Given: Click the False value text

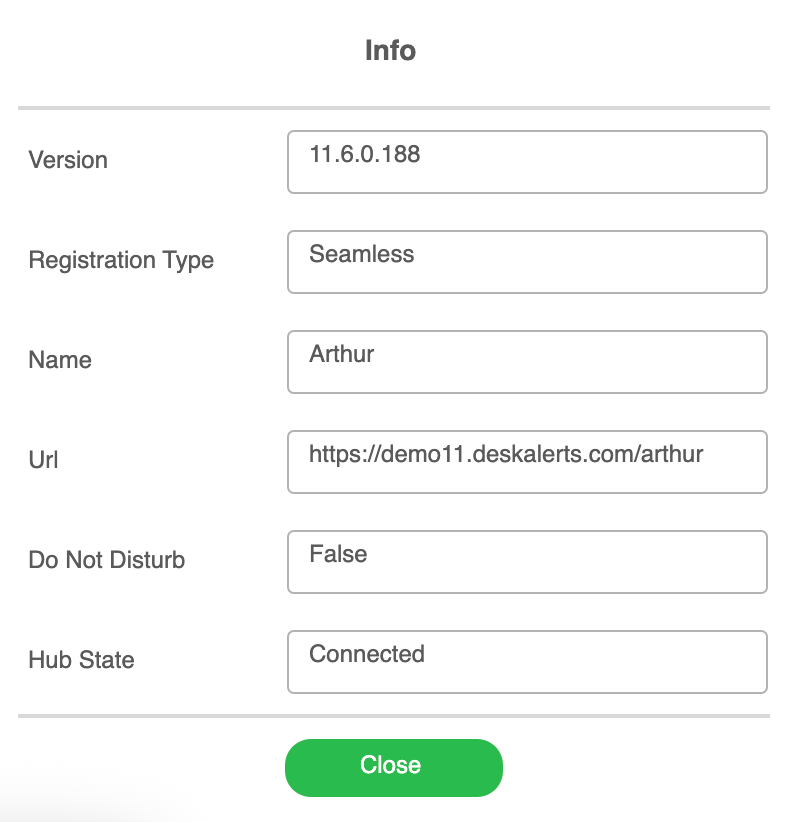Looking at the screenshot, I should pos(338,554).
